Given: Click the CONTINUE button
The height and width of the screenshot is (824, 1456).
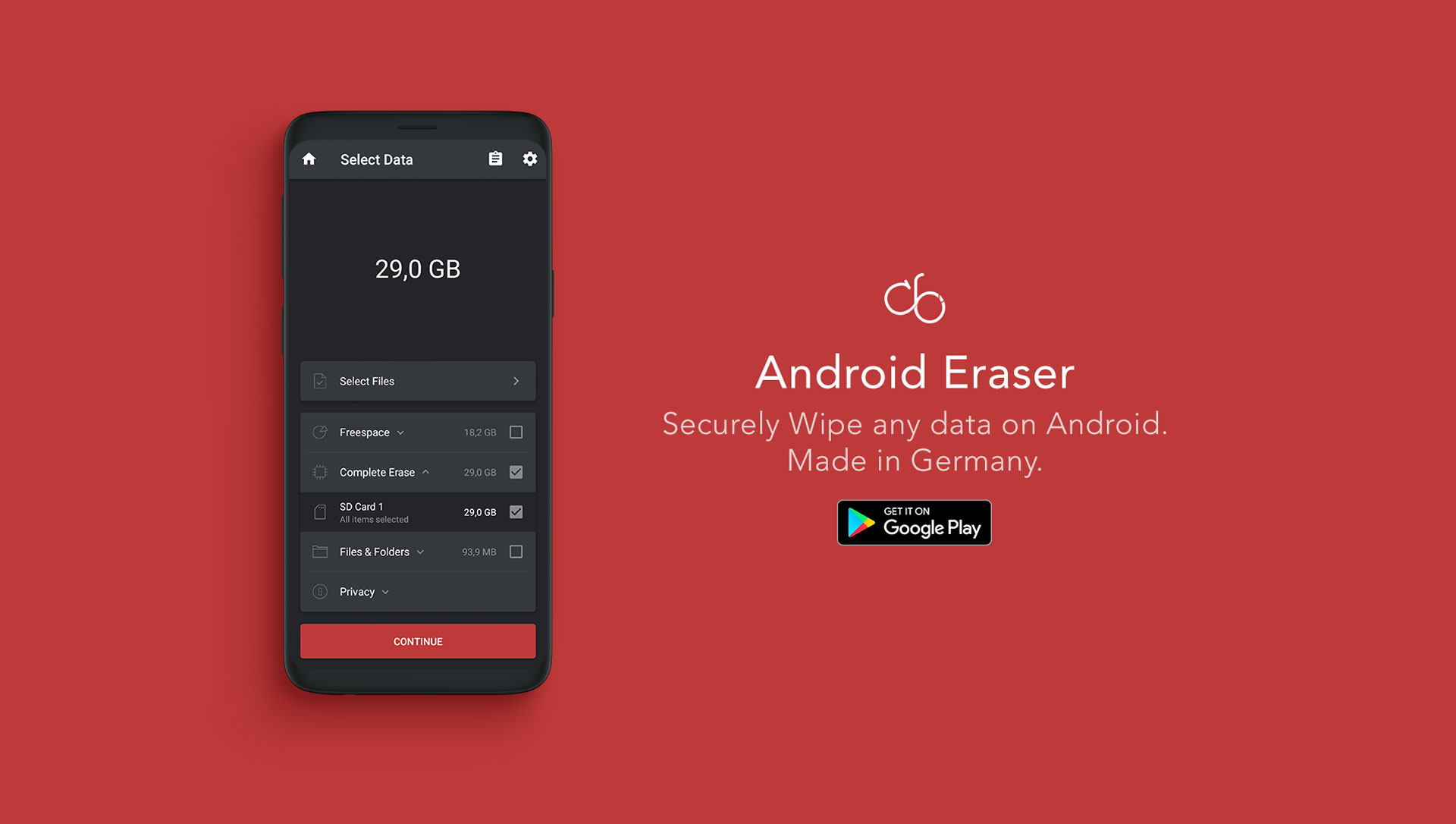Looking at the screenshot, I should click(417, 641).
